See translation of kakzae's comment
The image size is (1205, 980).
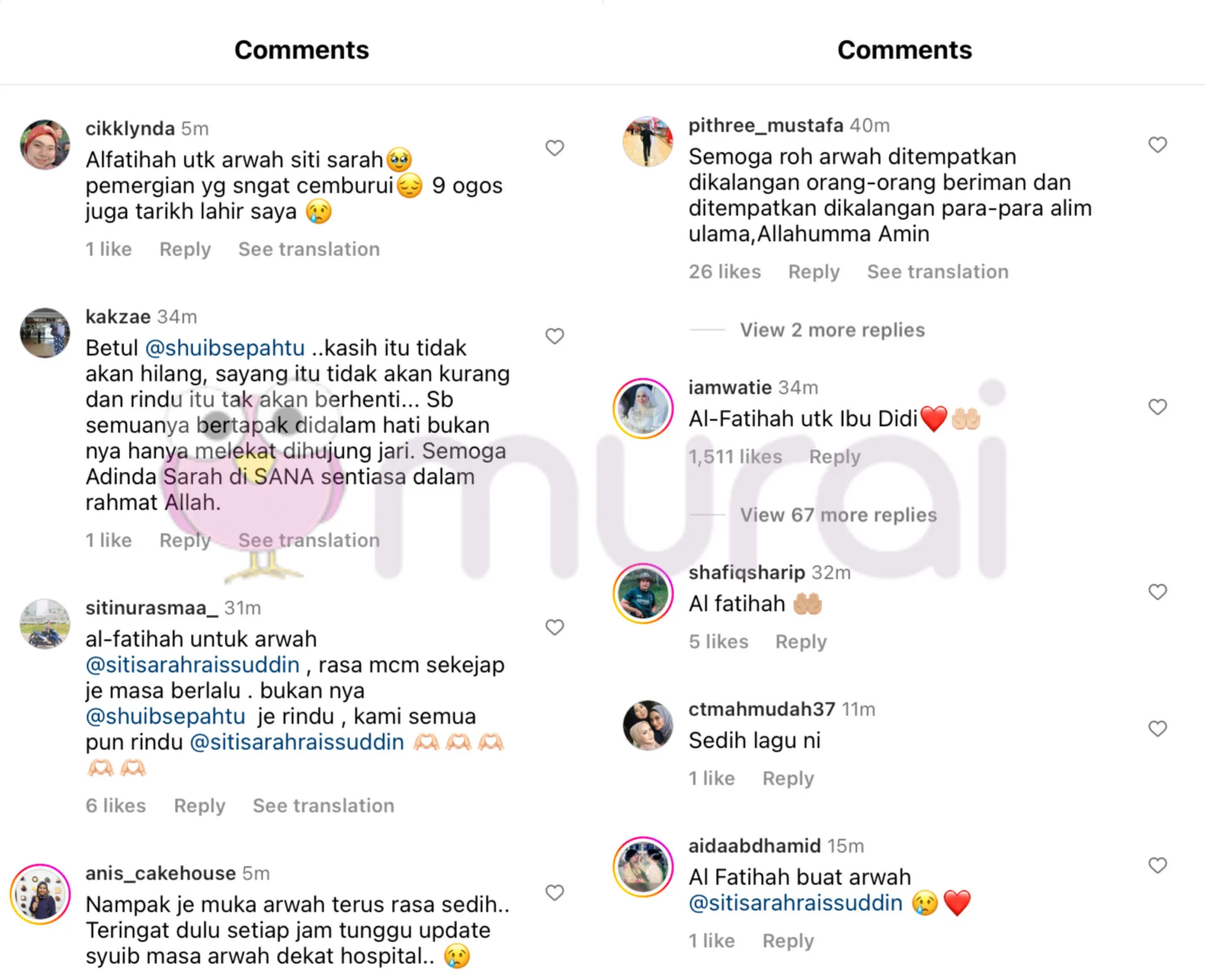(309, 541)
